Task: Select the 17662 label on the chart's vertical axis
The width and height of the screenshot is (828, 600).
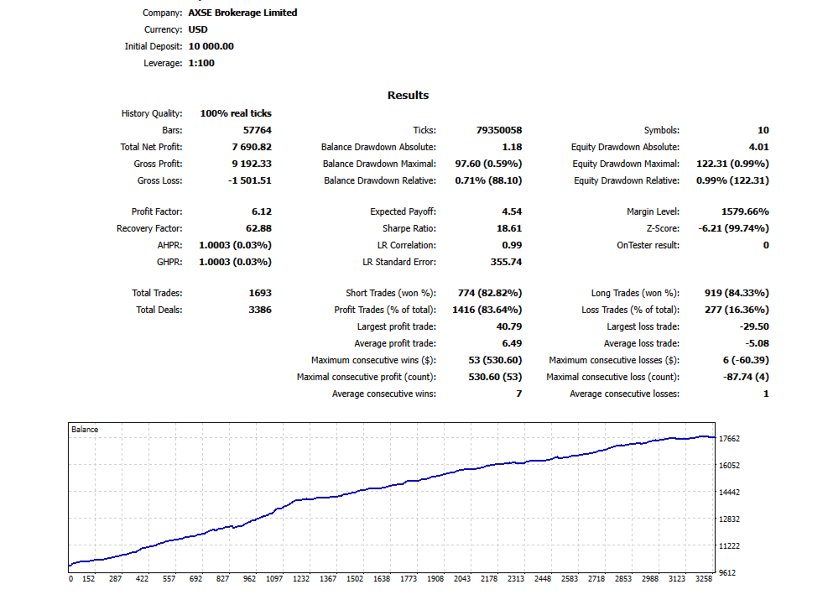Action: tap(729, 439)
